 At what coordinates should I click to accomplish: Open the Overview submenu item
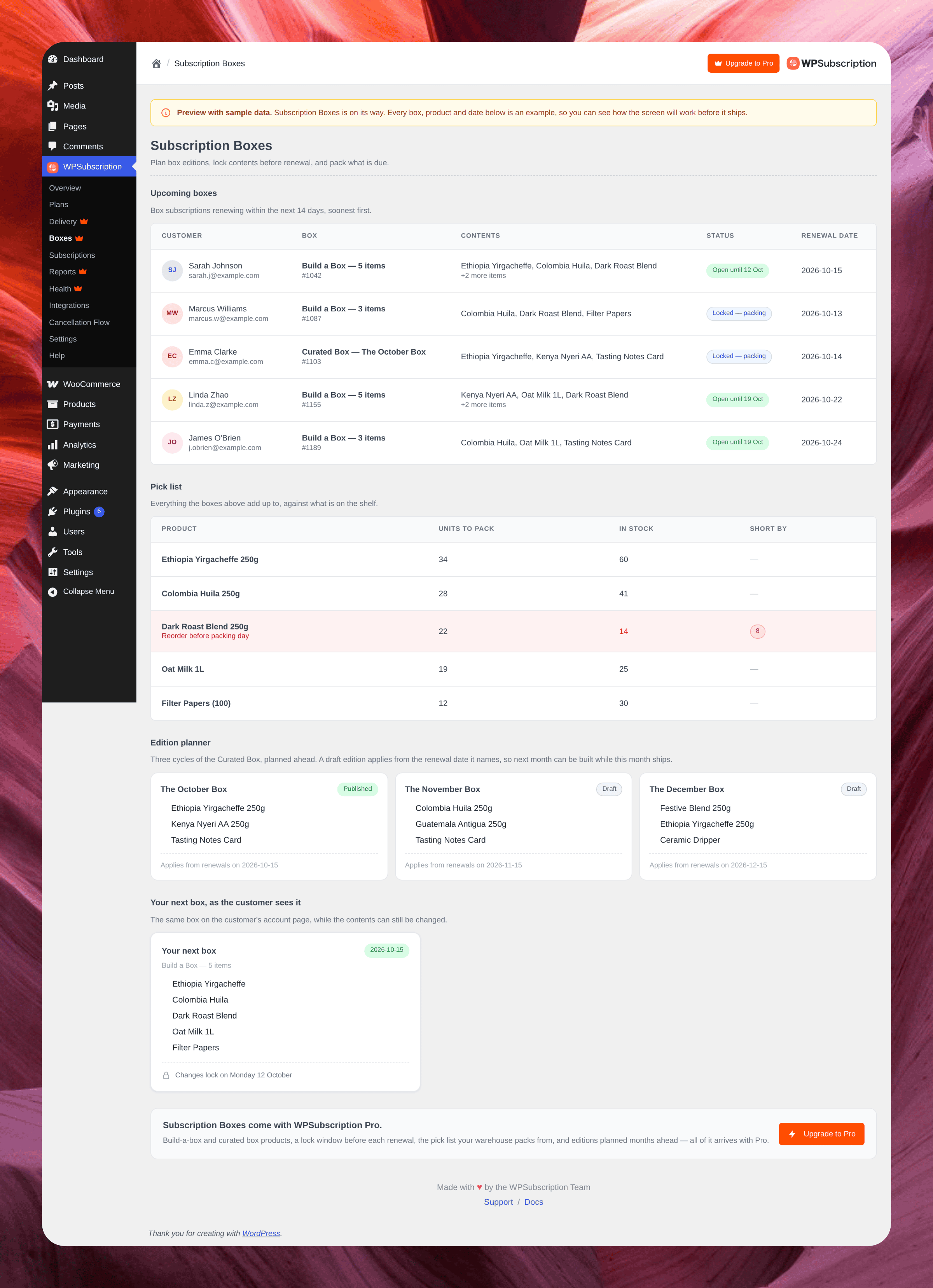pos(65,188)
